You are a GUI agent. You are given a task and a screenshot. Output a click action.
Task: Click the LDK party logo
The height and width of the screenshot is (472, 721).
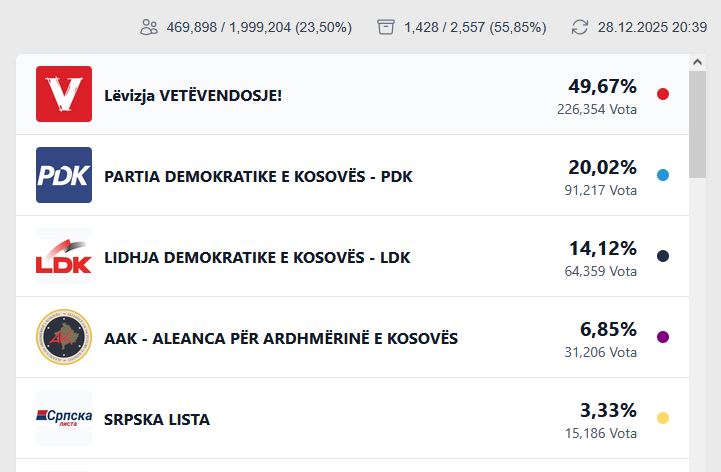tap(64, 256)
